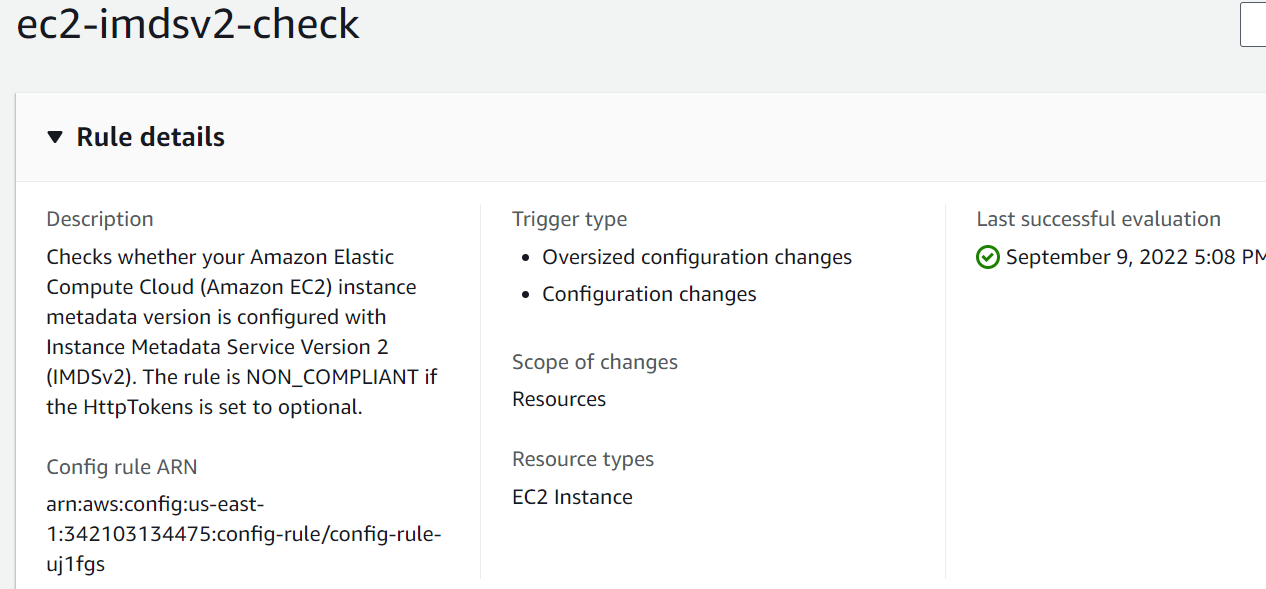Select the Description heading
This screenshot has height=589, width=1266.
pos(100,218)
